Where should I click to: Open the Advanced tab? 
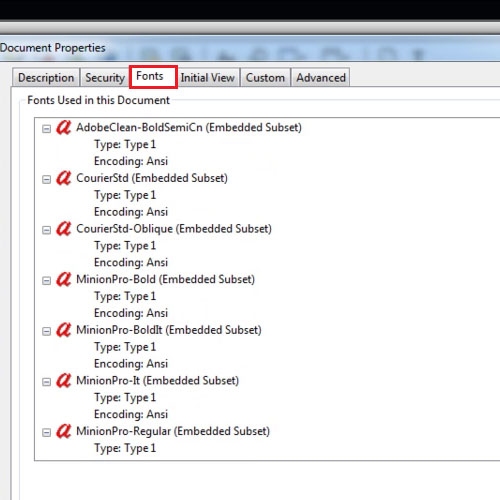(321, 78)
